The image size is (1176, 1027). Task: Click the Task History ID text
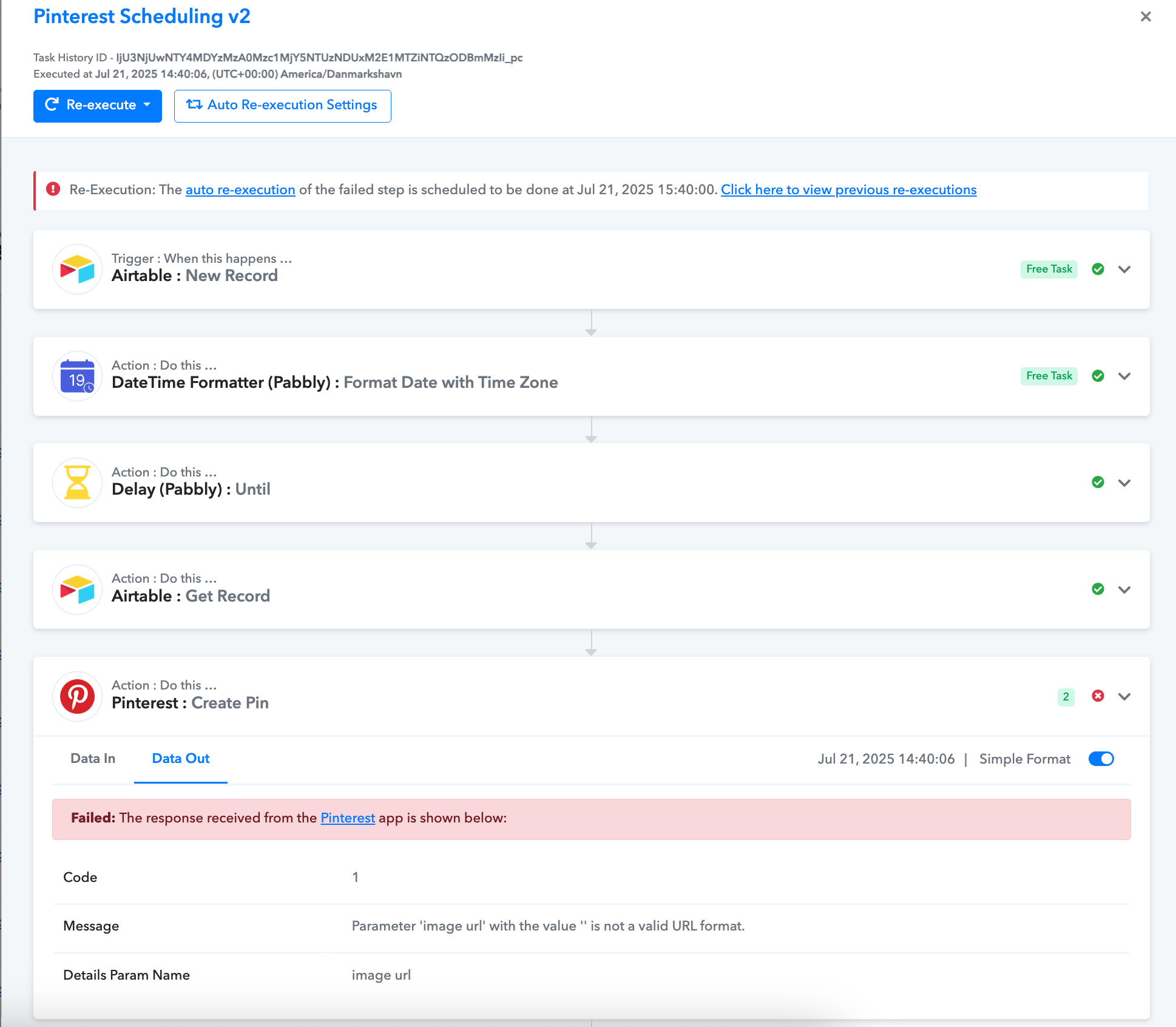pyautogui.click(x=278, y=58)
